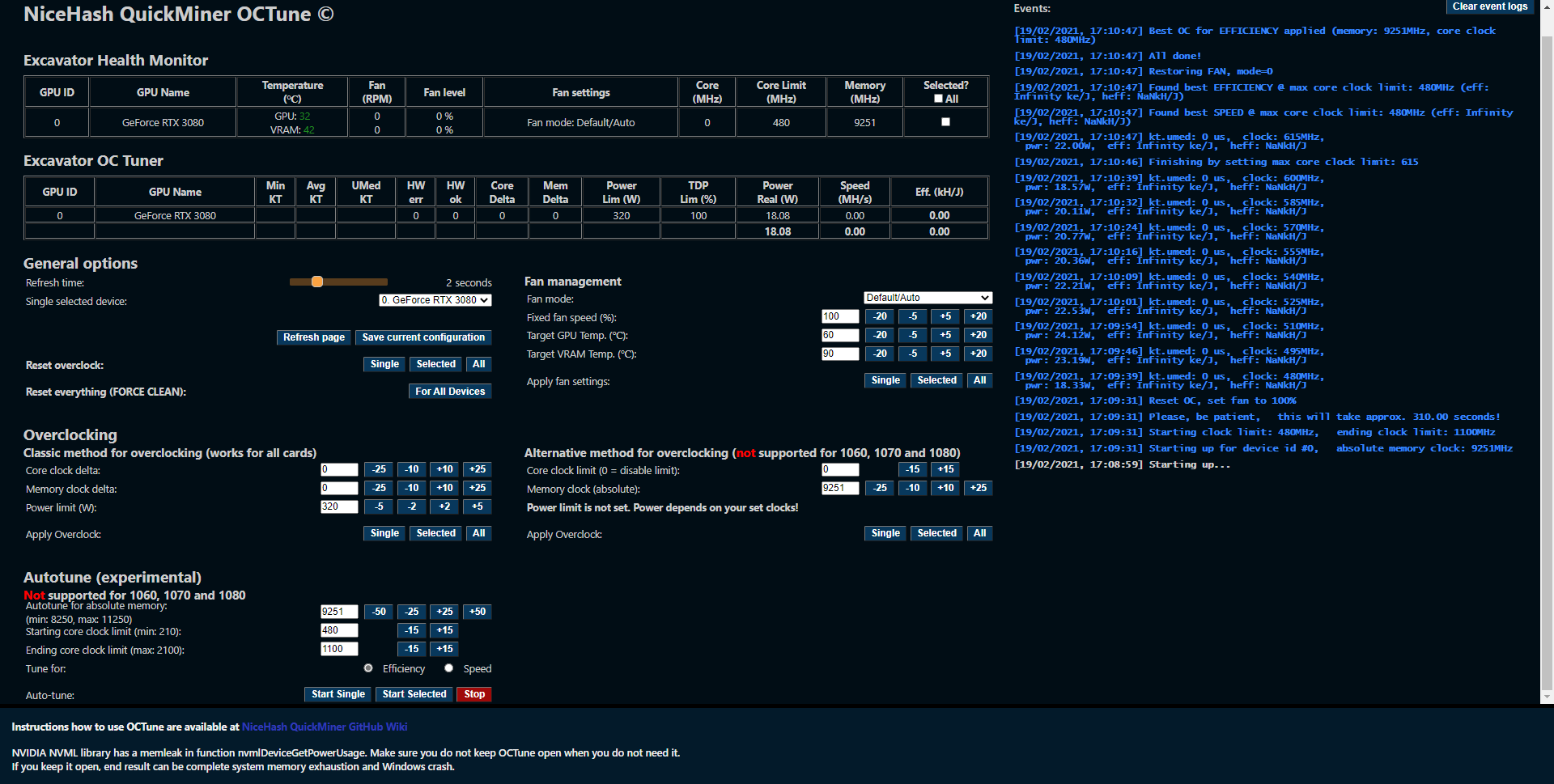Increase fixed fan speed by +20

click(978, 316)
